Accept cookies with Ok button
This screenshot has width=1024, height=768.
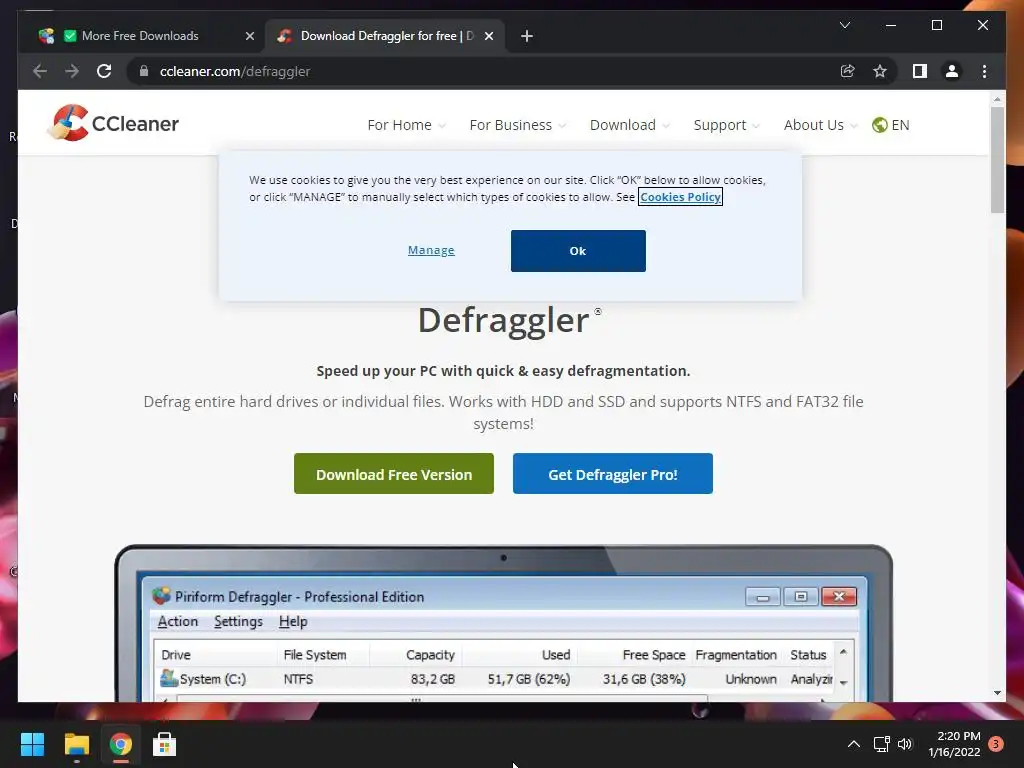(x=578, y=251)
